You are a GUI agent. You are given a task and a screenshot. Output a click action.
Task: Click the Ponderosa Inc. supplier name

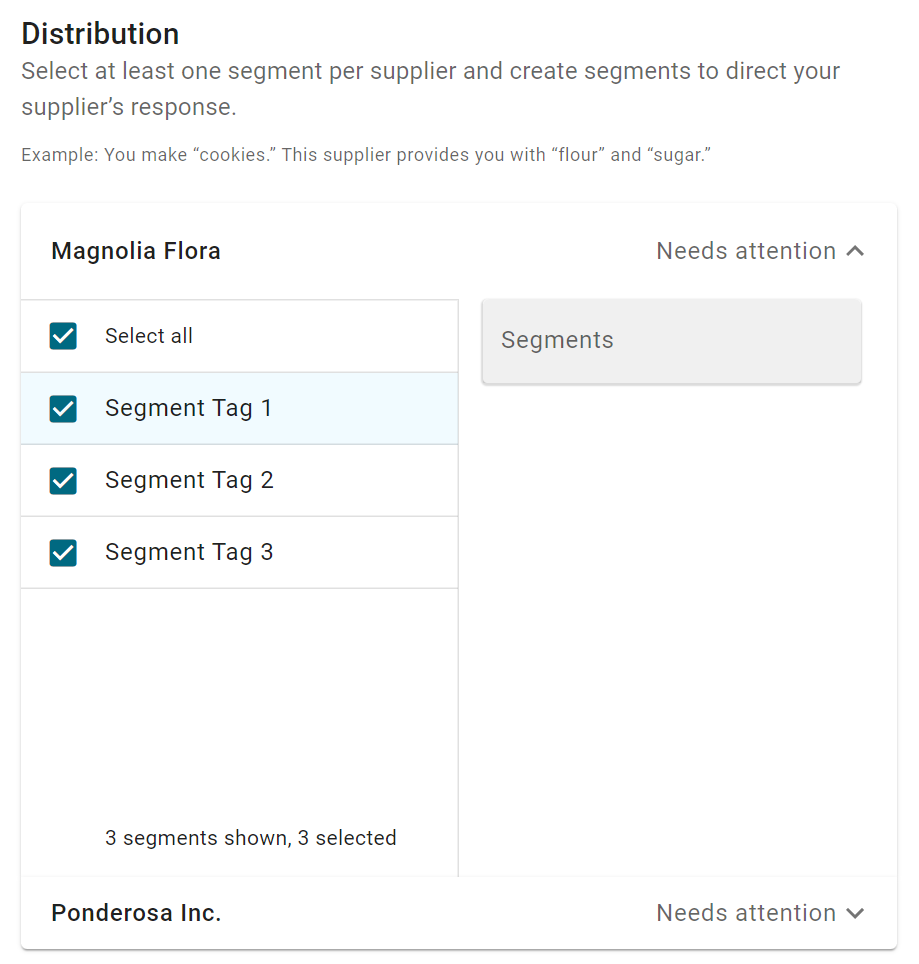[136, 913]
